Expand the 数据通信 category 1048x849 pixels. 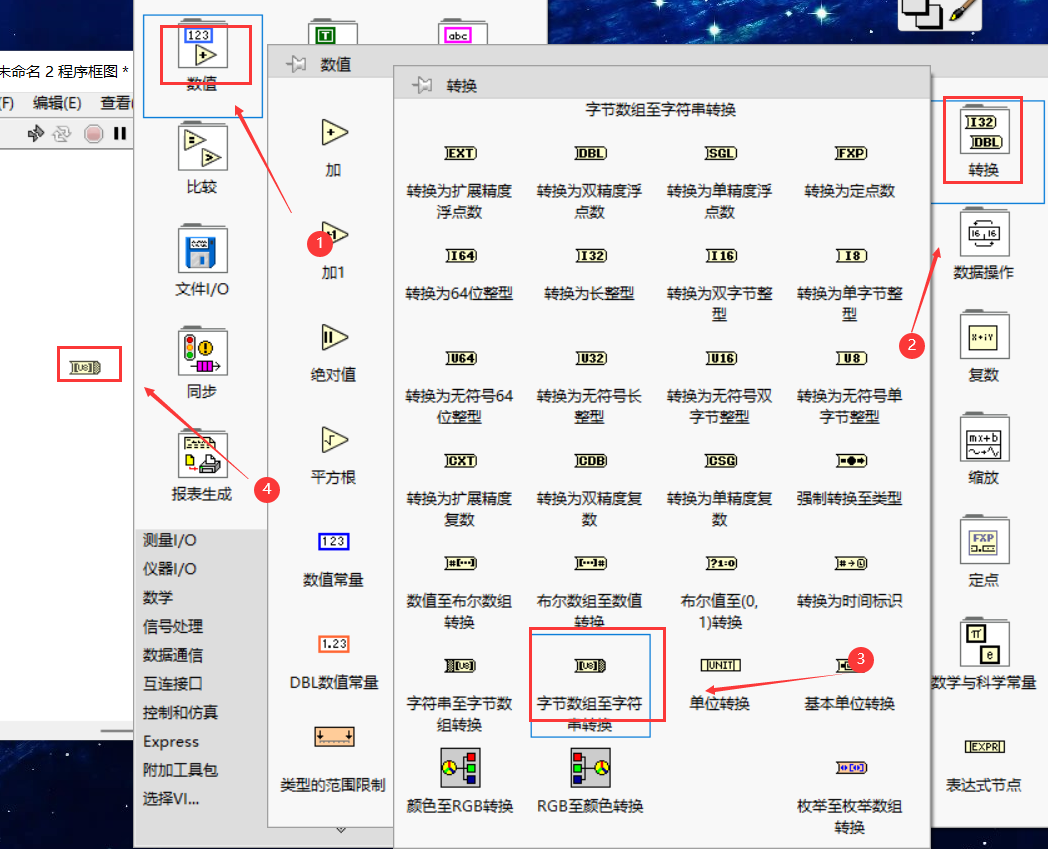(172, 655)
